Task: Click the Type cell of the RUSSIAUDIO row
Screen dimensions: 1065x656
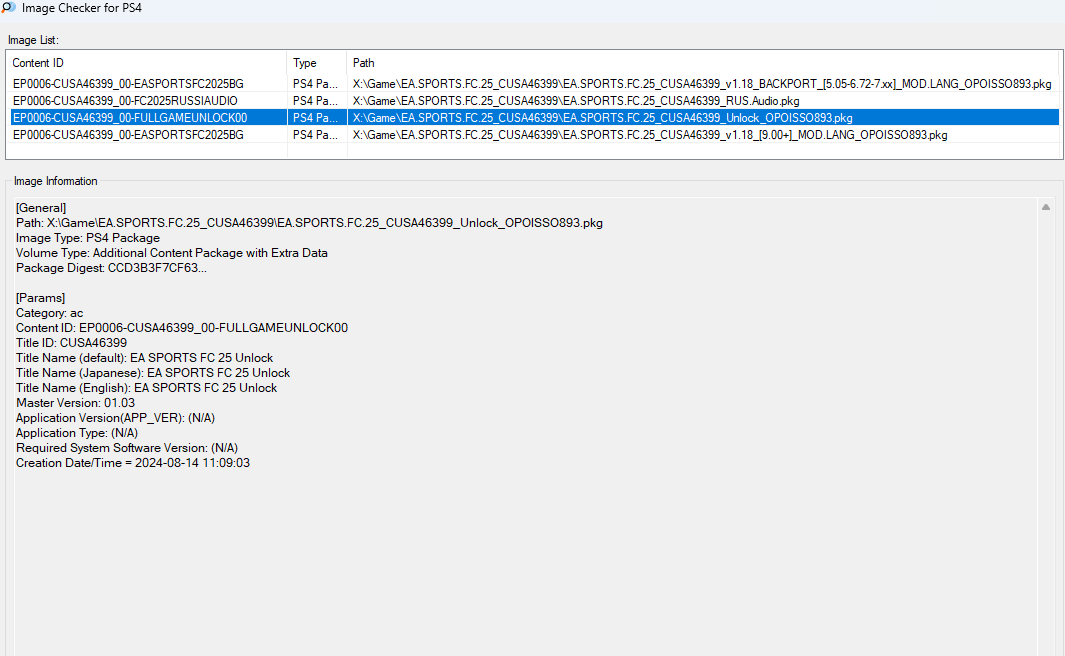Action: pyautogui.click(x=315, y=101)
